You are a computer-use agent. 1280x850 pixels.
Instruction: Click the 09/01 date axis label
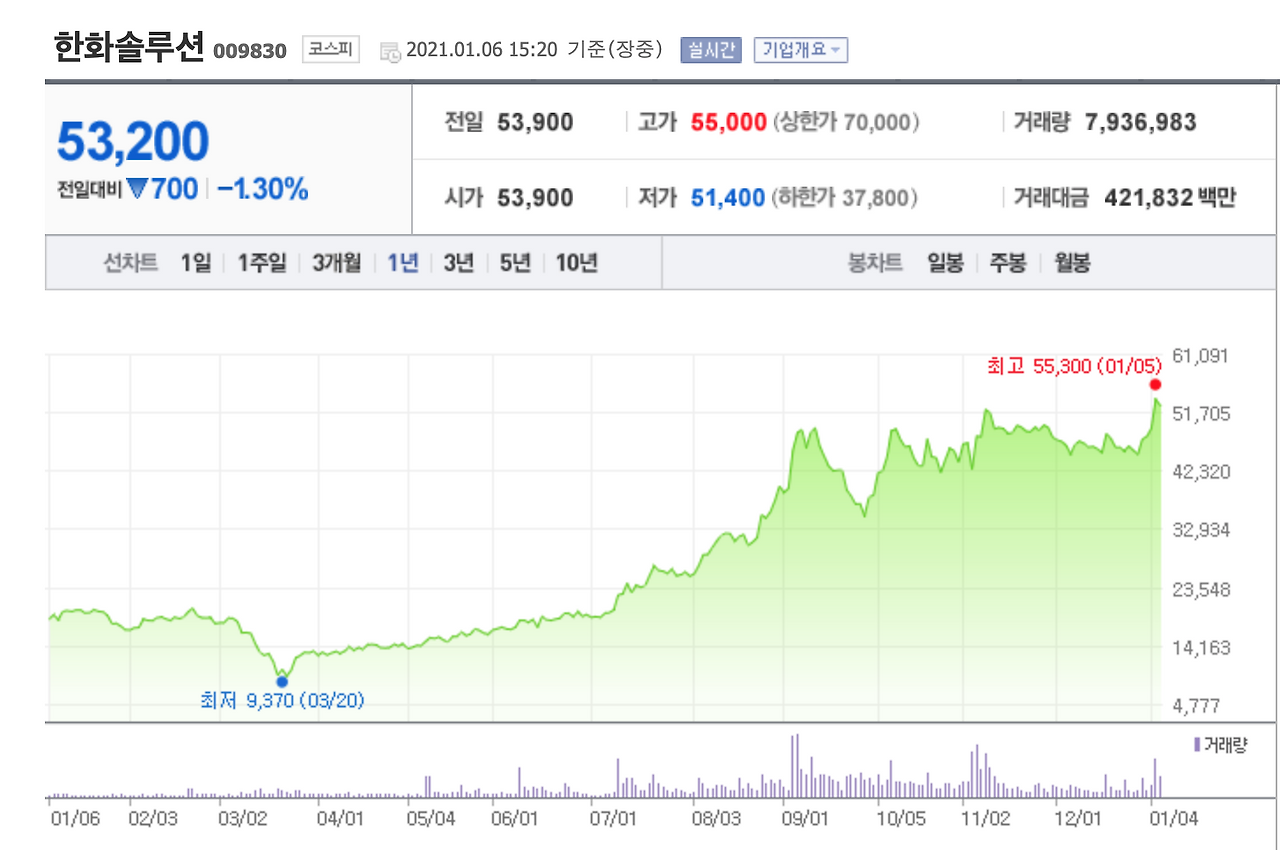click(806, 818)
